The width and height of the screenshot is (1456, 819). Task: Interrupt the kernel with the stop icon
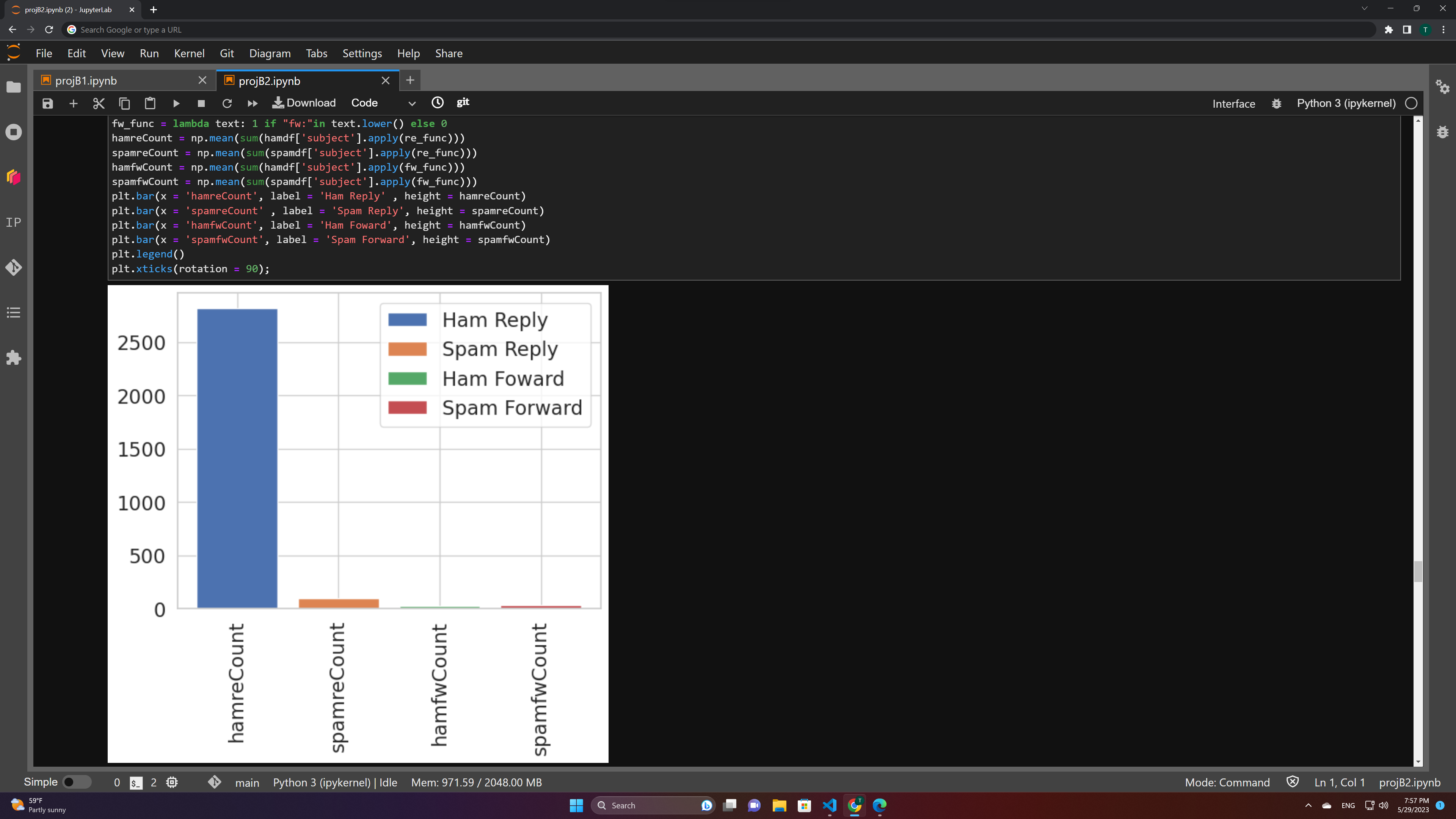pyautogui.click(x=201, y=104)
